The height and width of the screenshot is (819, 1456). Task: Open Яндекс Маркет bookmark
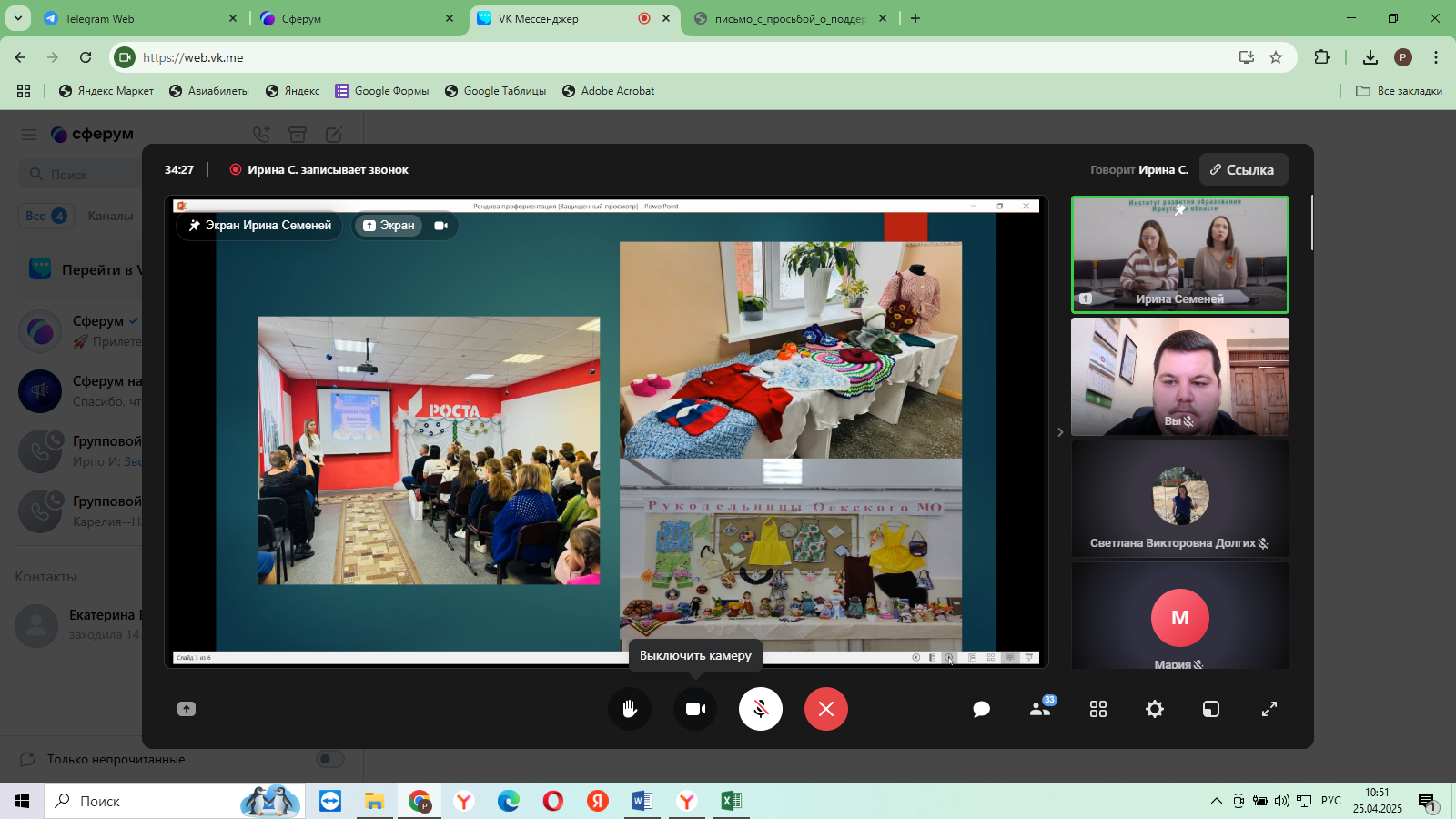coord(106,91)
